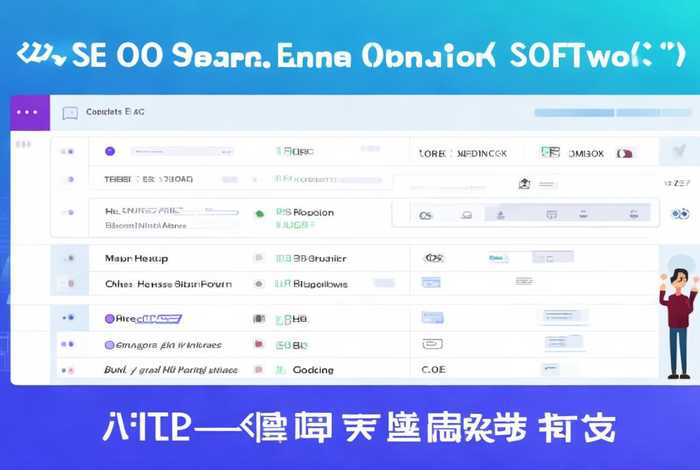This screenshot has width=700, height=470.
Task: Click the purple circle icon before 'Gmagora' row
Action: (109, 345)
